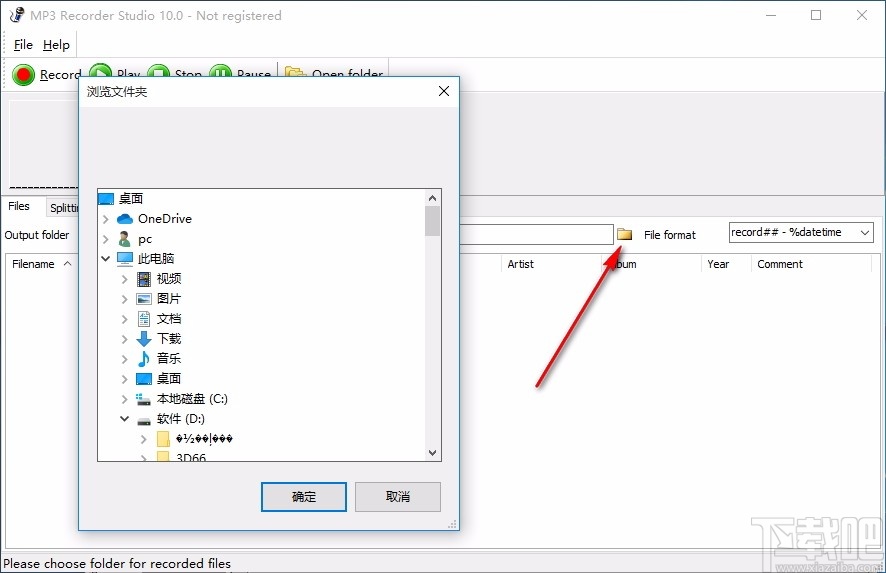This screenshot has height=573, width=886.
Task: Collapse the 此电脑 tree node
Action: (x=106, y=259)
